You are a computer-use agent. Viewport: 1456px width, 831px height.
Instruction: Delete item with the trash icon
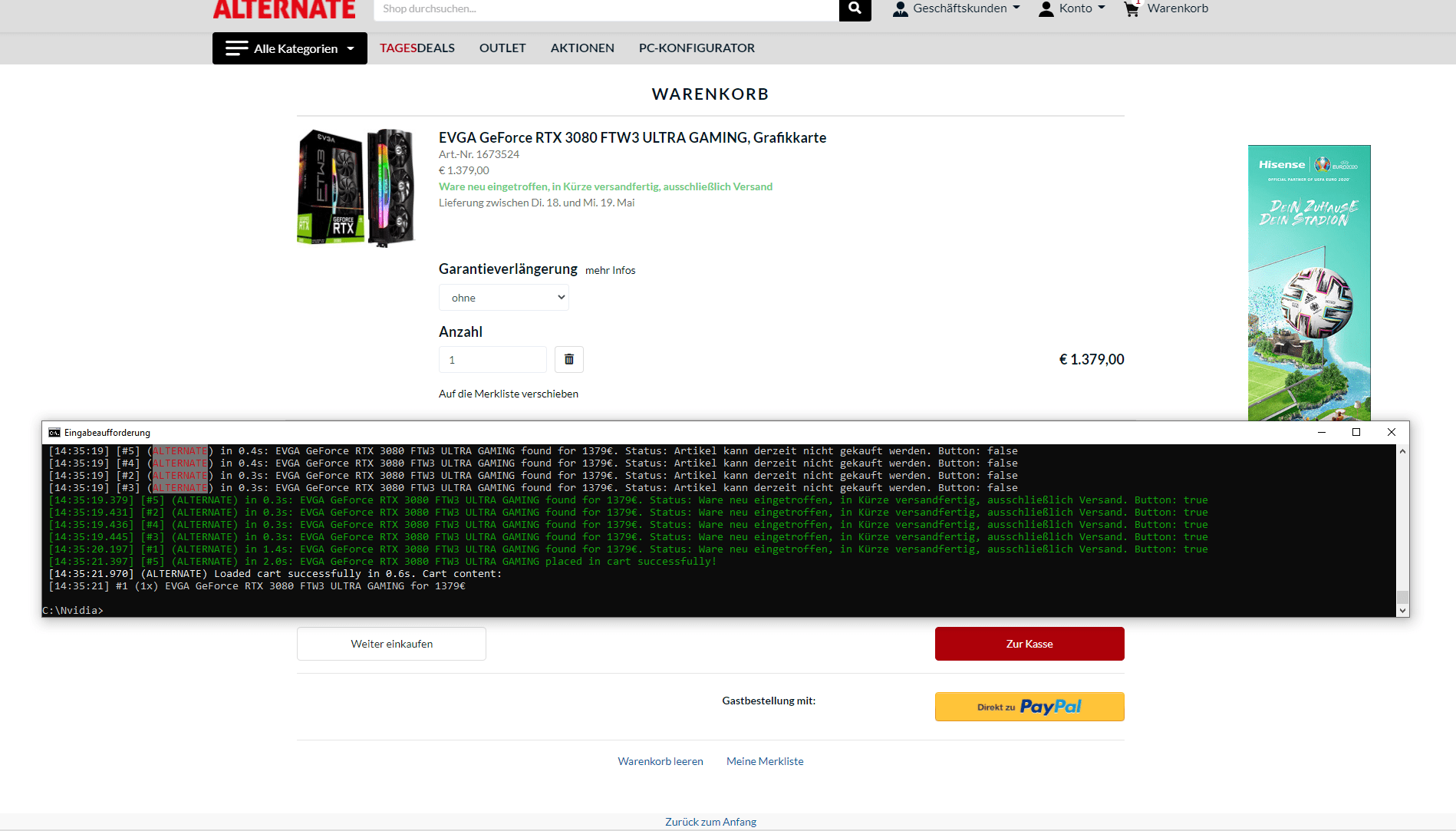[569, 359]
